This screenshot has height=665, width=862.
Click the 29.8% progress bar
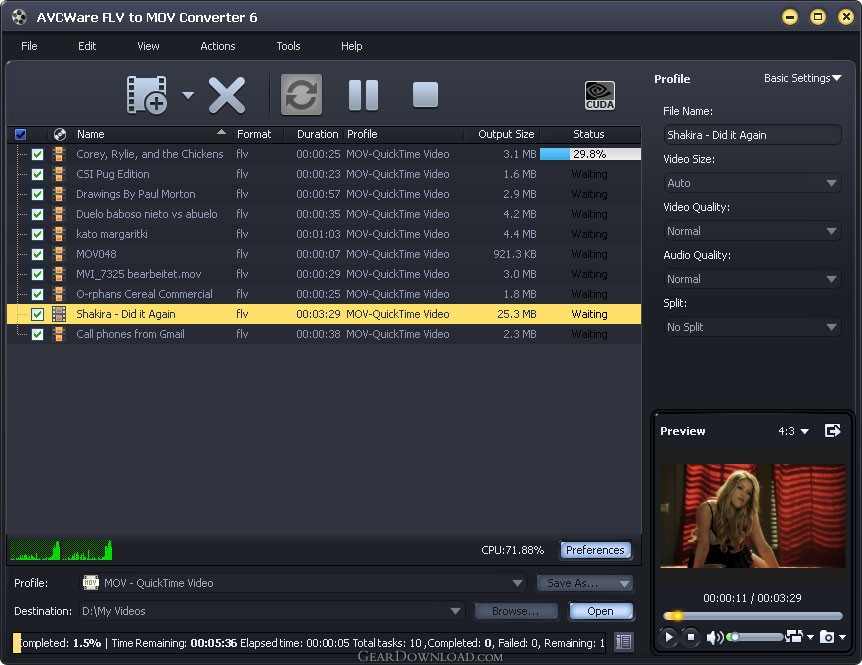click(x=590, y=154)
